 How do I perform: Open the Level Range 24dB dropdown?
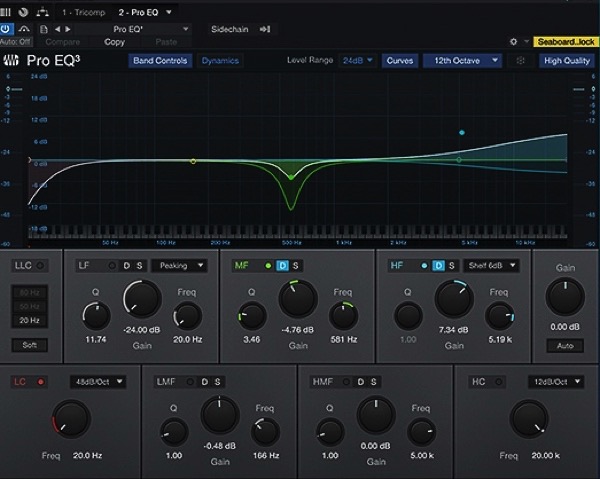click(357, 60)
